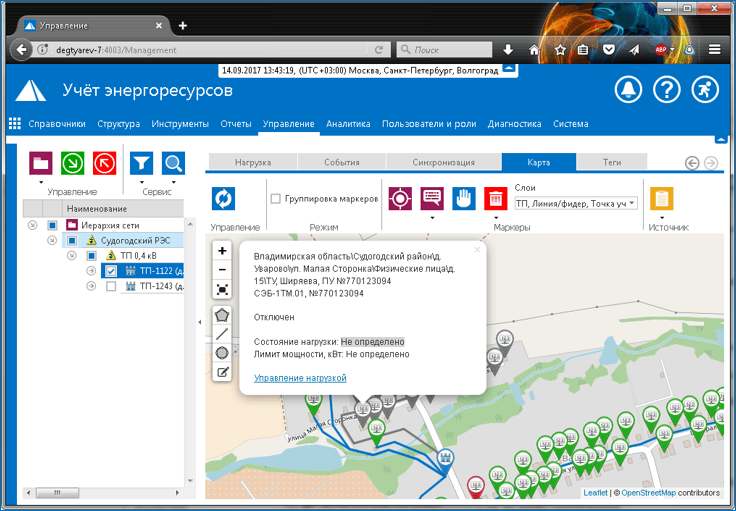Enable the Группировка маркеров checkbox
736x511 pixels.
pyautogui.click(x=276, y=199)
